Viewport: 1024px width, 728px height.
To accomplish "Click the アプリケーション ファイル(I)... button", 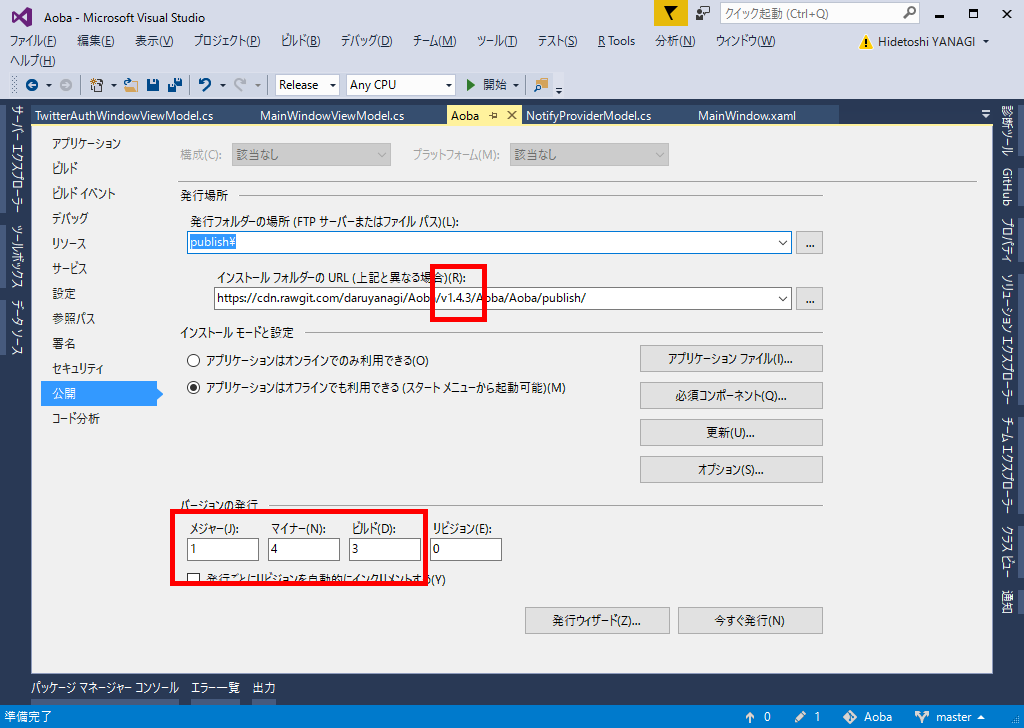I will coord(731,358).
